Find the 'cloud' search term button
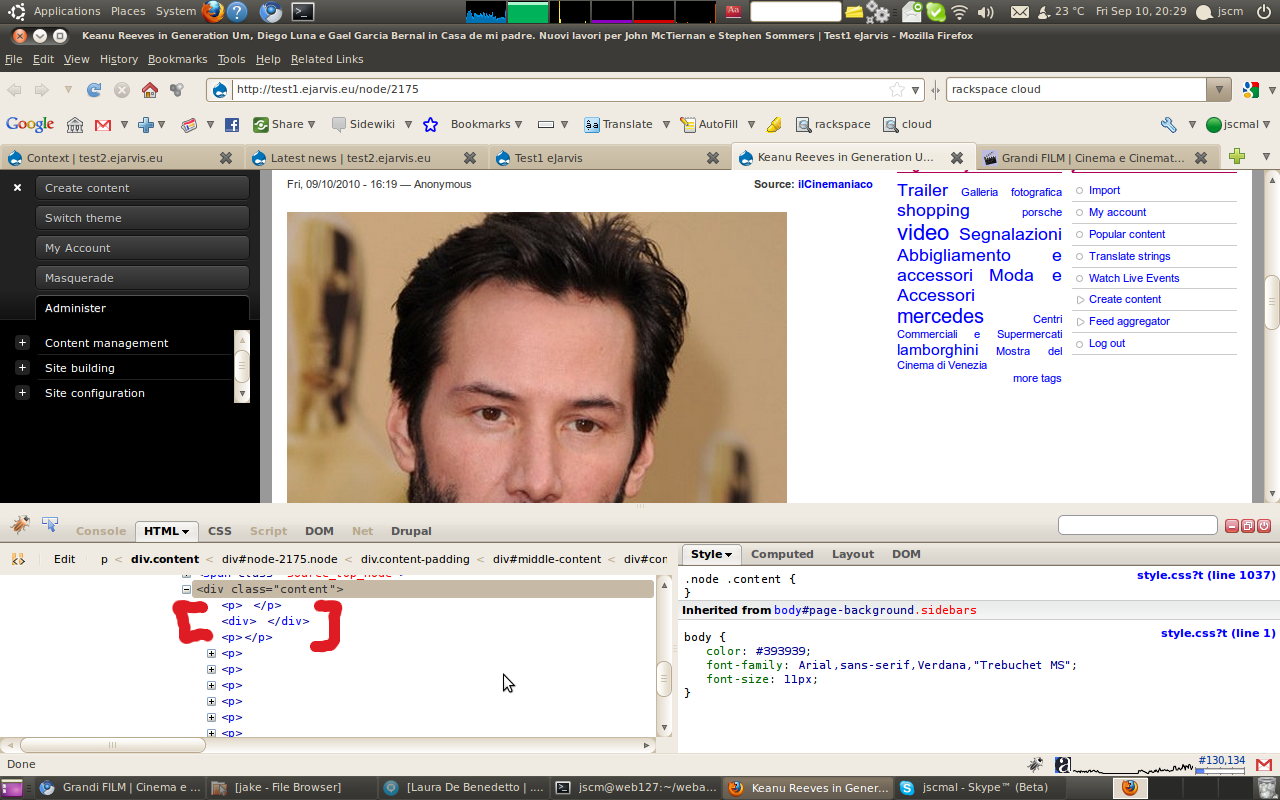 (907, 125)
